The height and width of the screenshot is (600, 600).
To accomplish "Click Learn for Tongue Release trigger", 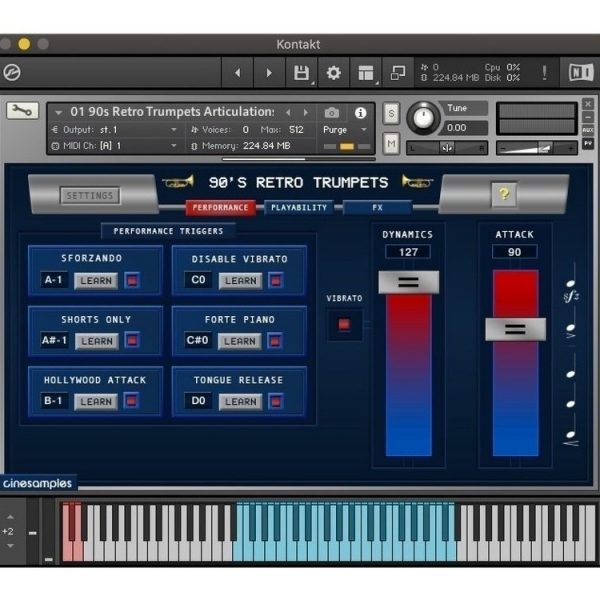I will (240, 401).
